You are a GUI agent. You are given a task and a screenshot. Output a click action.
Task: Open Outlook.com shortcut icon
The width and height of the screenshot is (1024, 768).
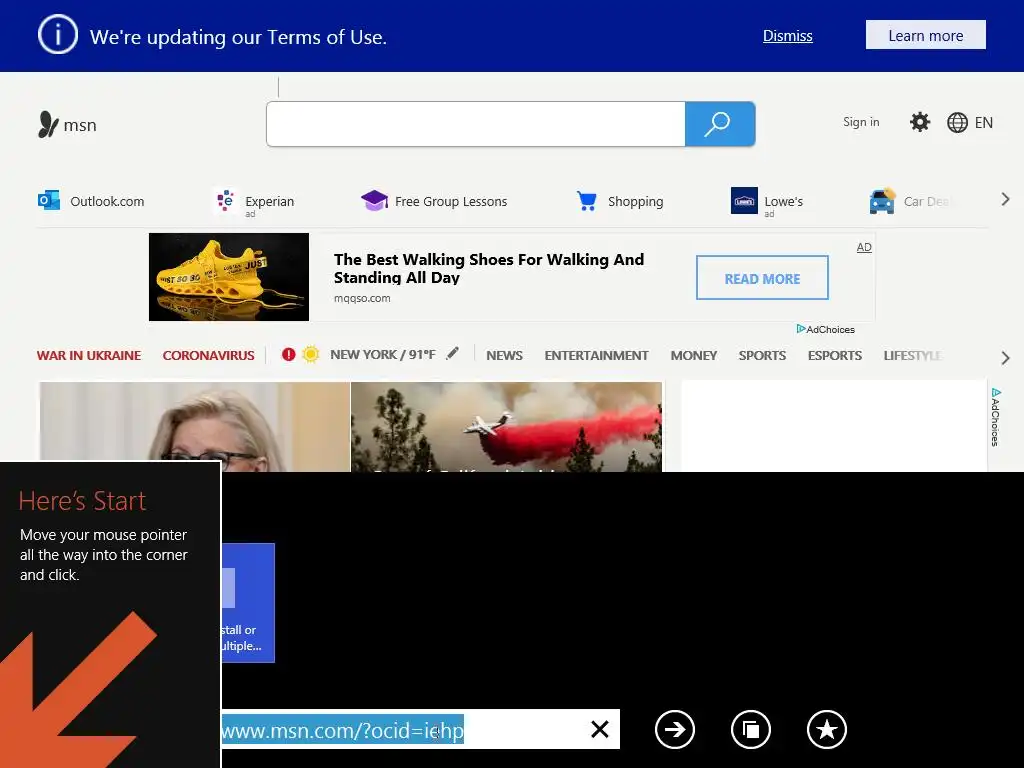(x=49, y=200)
